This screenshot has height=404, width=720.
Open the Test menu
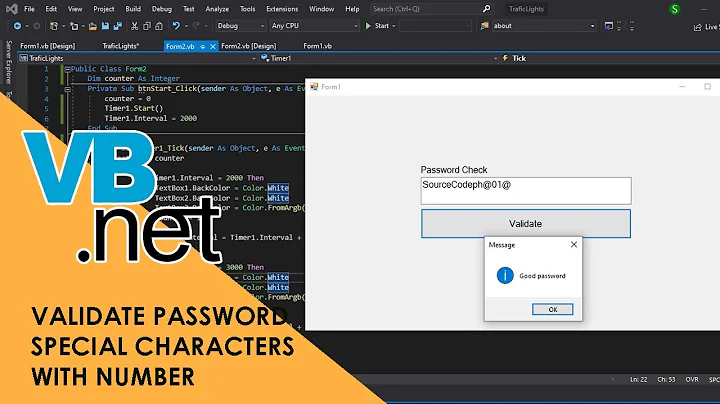click(189, 9)
